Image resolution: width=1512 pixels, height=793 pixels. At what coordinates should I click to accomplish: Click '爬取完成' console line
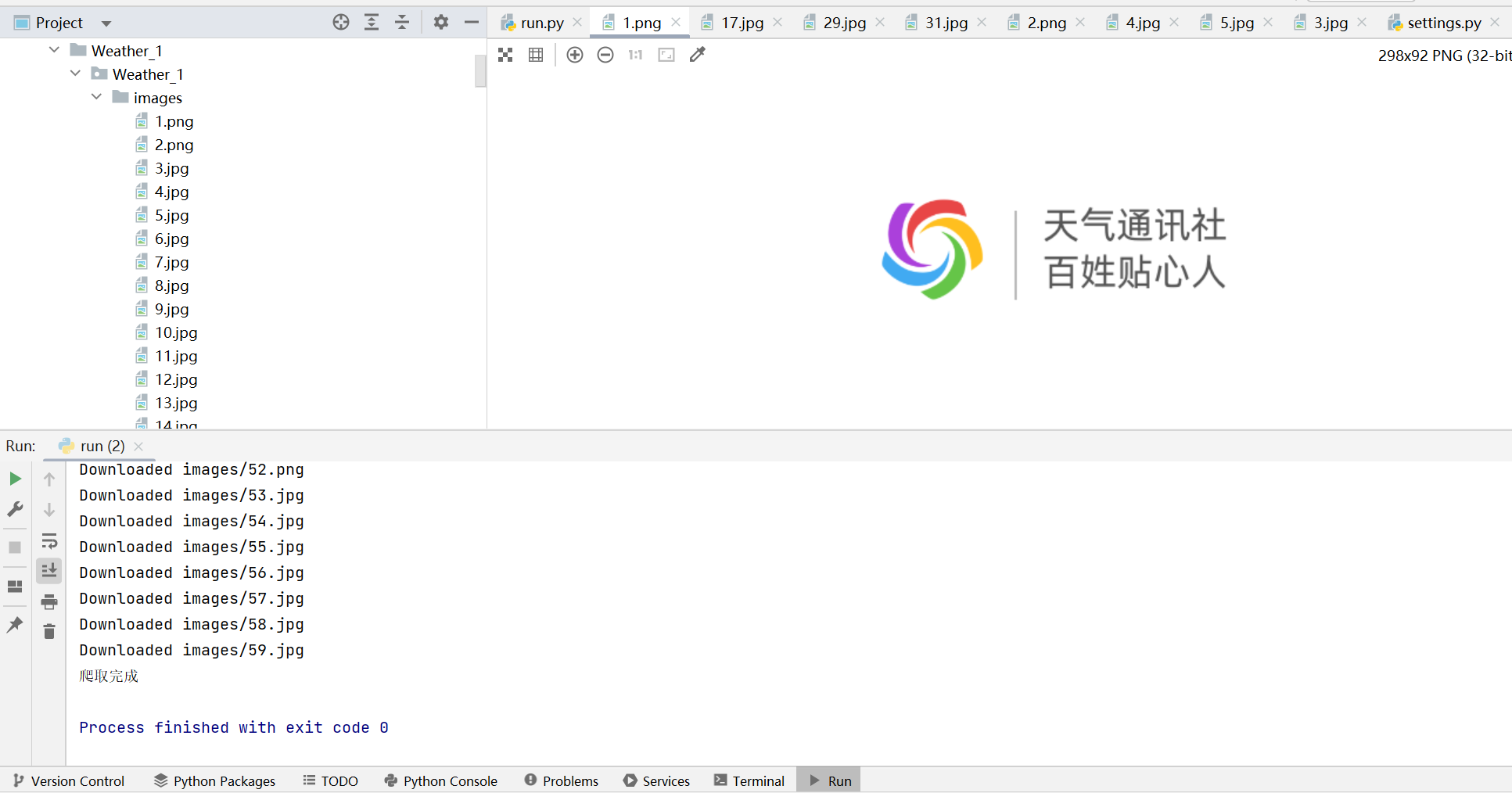109,676
